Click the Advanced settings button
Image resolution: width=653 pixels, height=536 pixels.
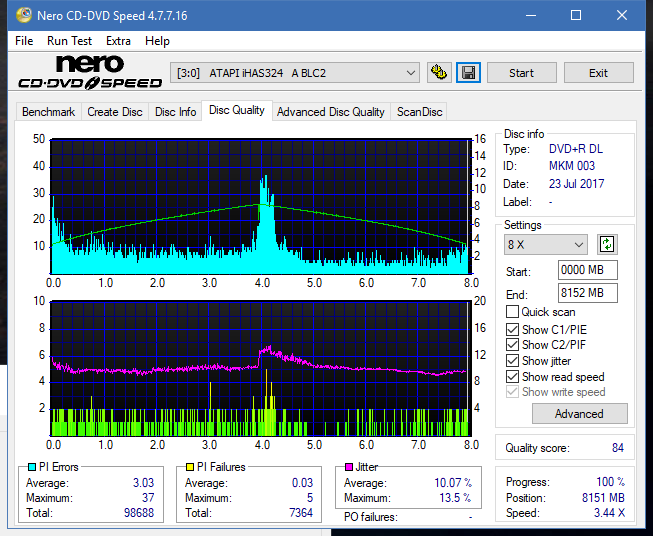click(x=579, y=414)
